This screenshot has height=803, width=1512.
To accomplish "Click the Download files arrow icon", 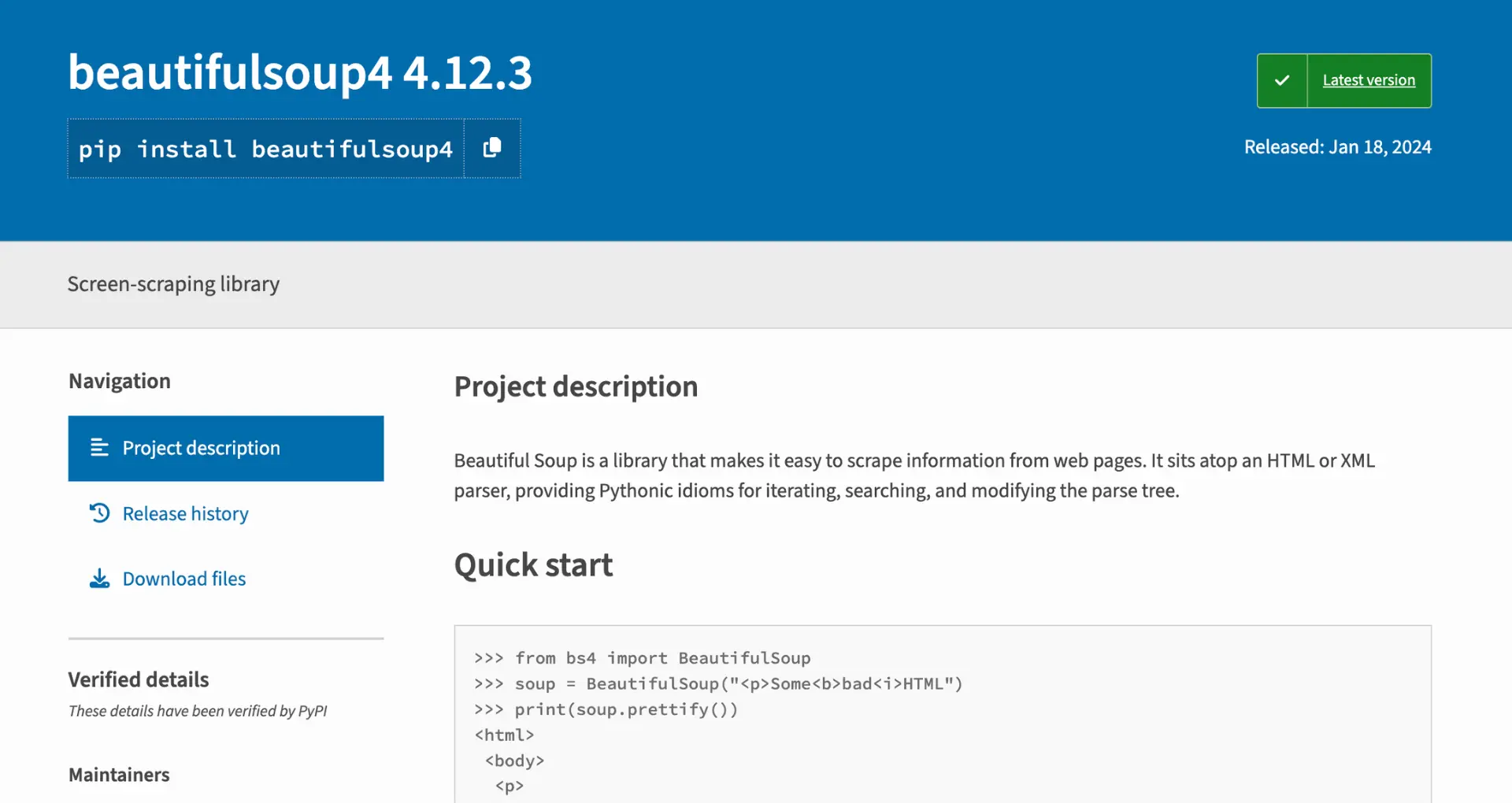I will [99, 579].
